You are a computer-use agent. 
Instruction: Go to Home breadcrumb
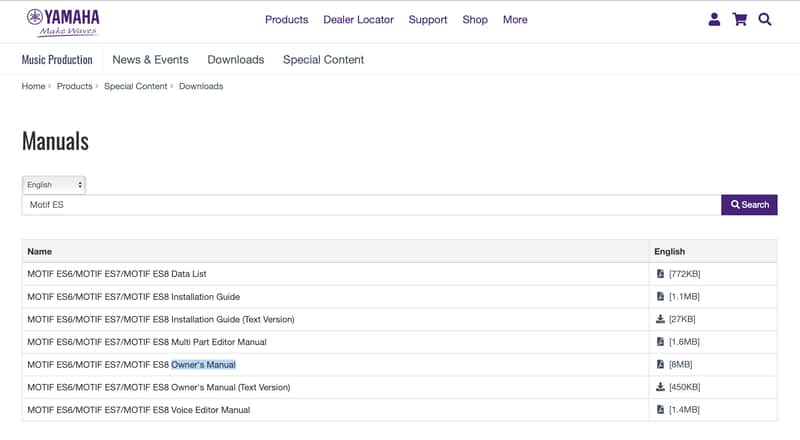[x=33, y=86]
